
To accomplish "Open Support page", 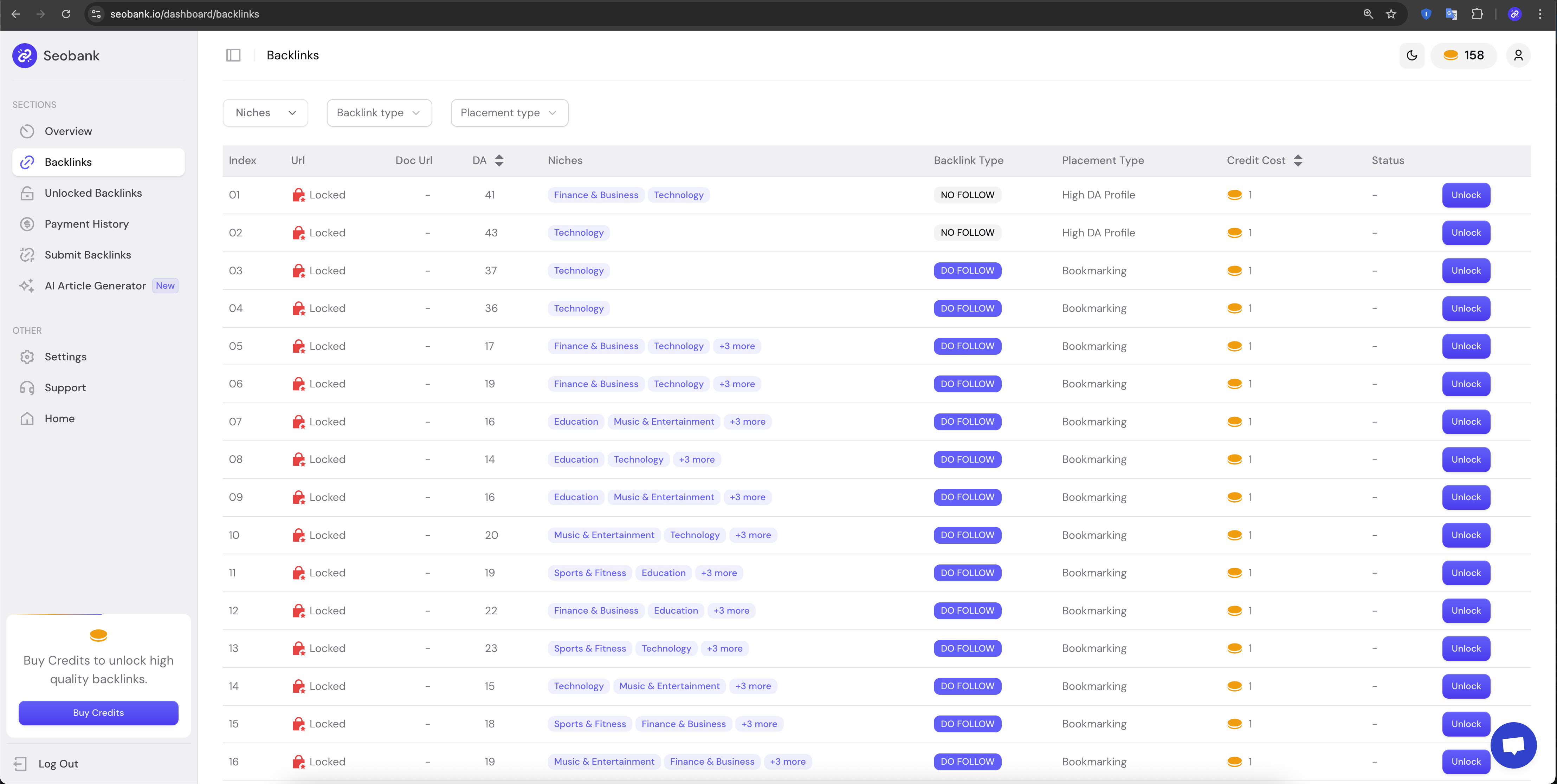I will [98, 388].
